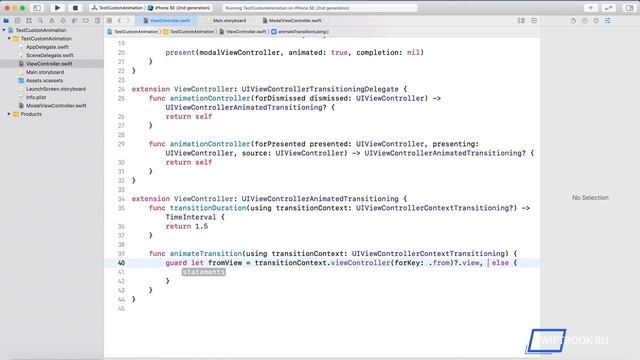Collapse the TestCustomAnimation project root
Viewport: 640px width, 360px height.
click(x=4, y=30)
